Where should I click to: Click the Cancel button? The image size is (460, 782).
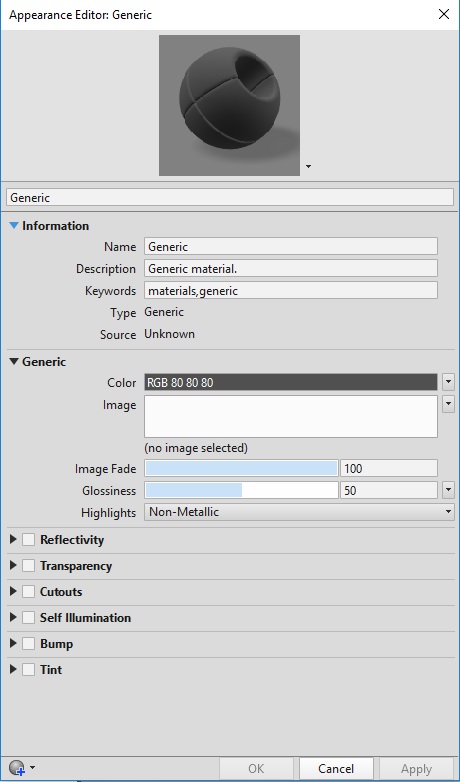(336, 769)
